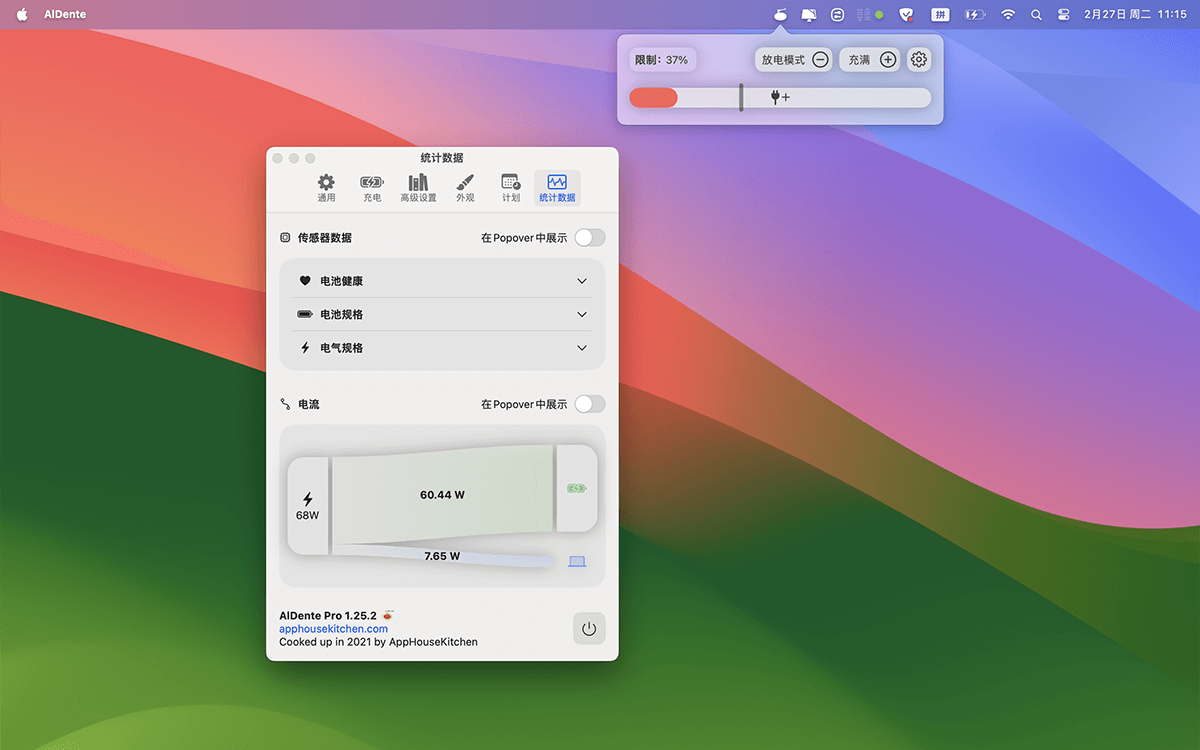Open Control Center in menu bar
Image resolution: width=1200 pixels, height=750 pixels.
(1063, 15)
